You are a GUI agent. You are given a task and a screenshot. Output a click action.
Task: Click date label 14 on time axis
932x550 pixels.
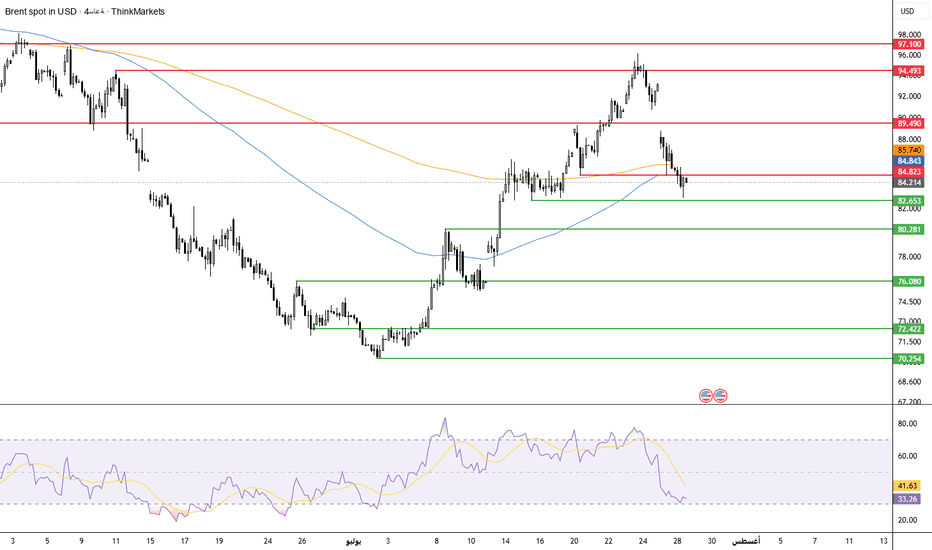[505, 541]
